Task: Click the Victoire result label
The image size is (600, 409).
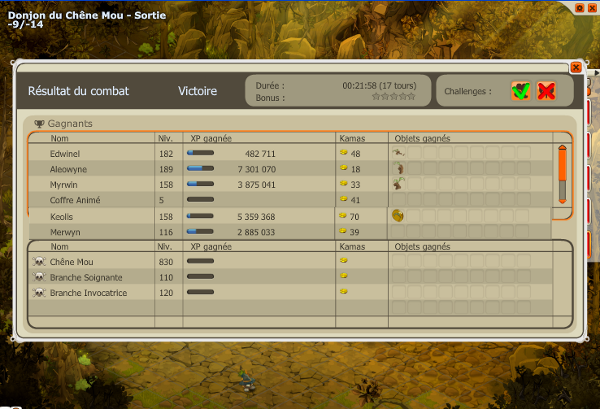Action: (x=197, y=91)
